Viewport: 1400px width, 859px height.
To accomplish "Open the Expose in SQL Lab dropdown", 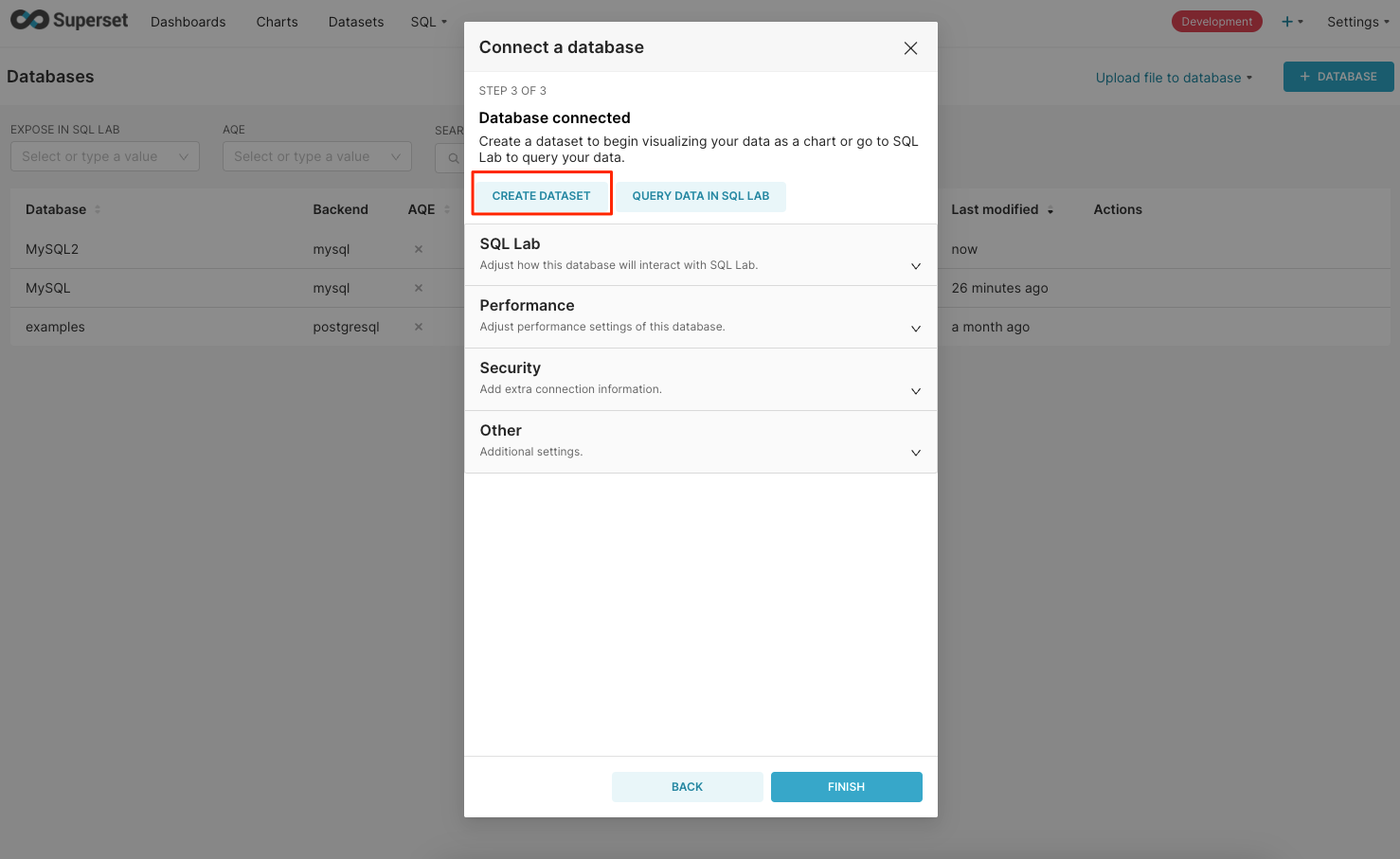I will [104, 157].
